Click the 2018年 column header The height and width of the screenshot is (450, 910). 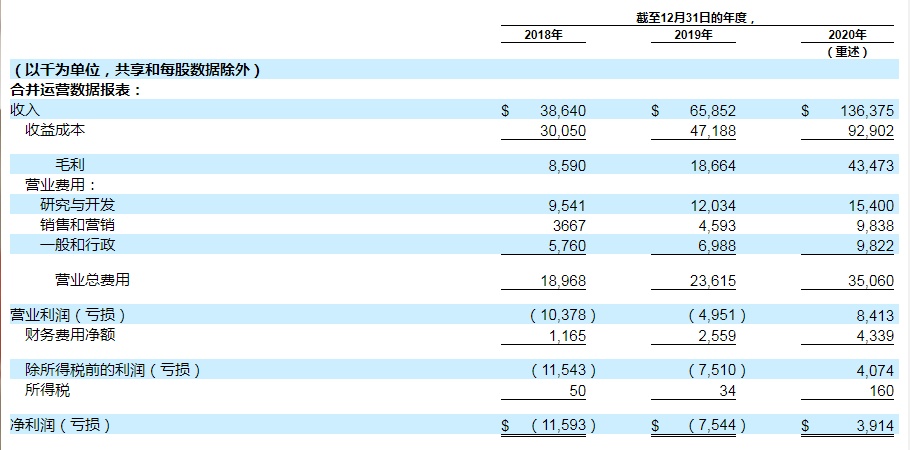(544, 36)
